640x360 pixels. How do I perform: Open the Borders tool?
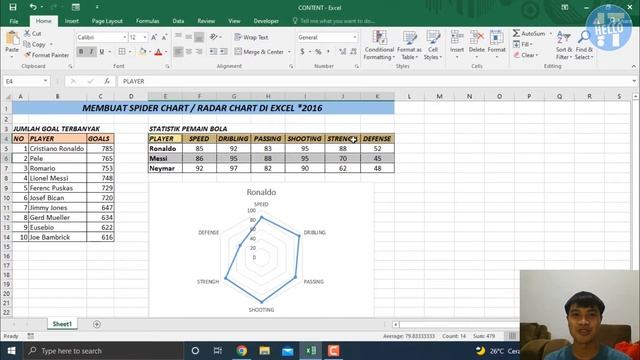coord(122,52)
